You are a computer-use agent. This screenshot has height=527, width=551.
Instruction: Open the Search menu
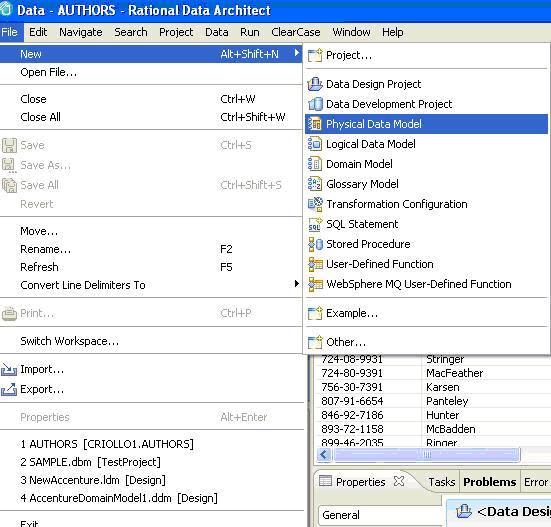(131, 32)
